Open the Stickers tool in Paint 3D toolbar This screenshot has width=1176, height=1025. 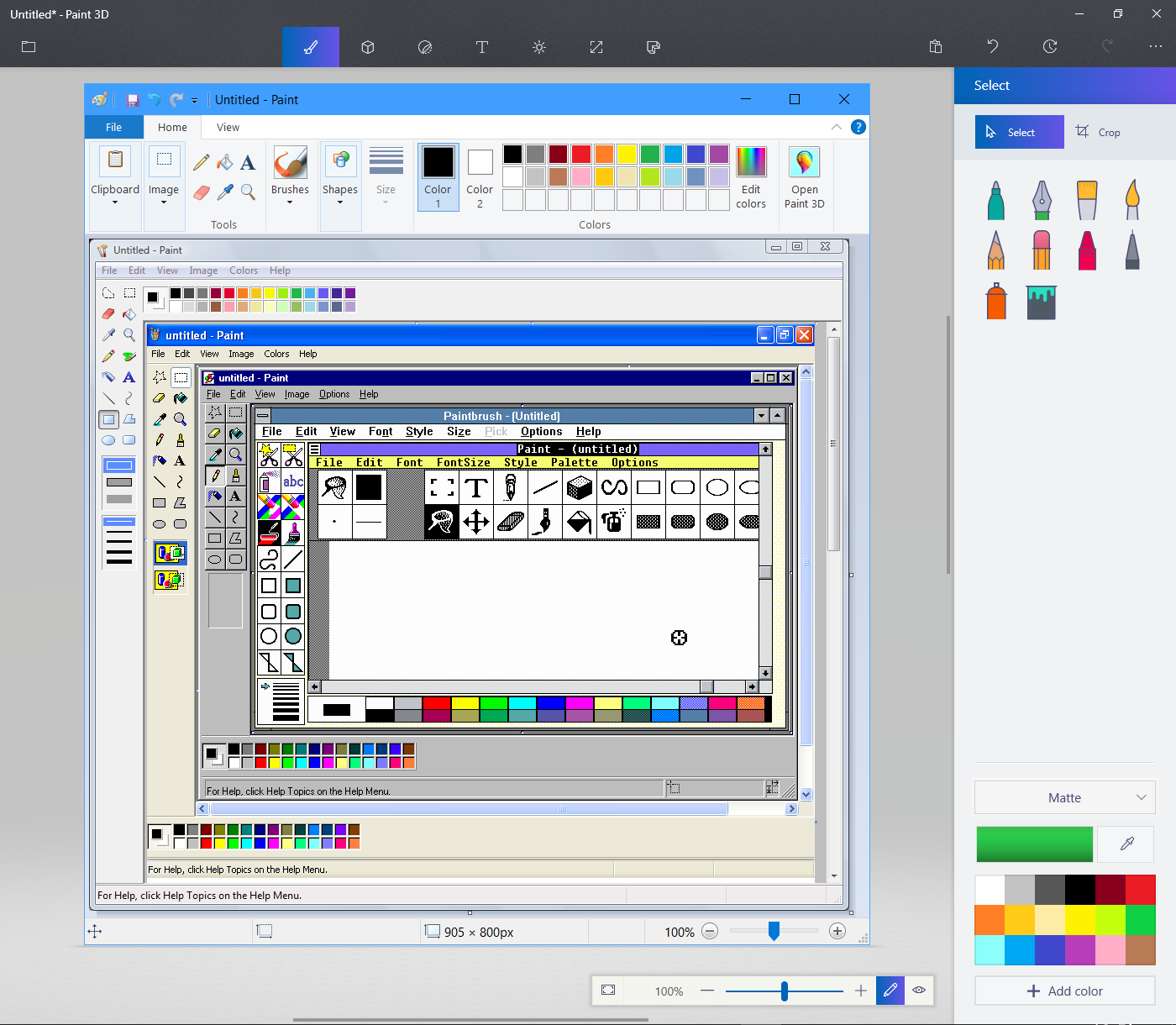[x=425, y=47]
